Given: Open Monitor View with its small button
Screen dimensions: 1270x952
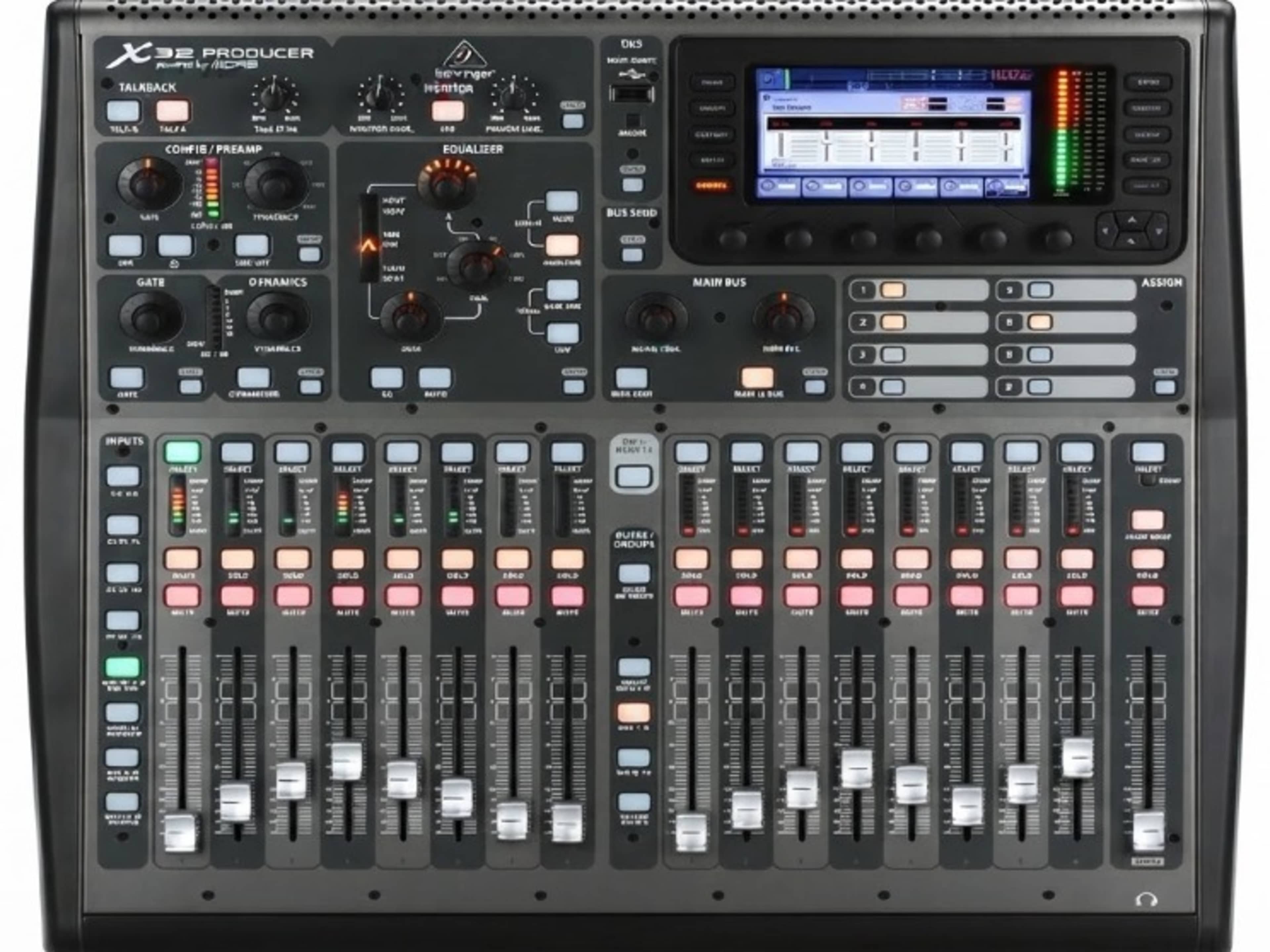Looking at the screenshot, I should point(572,121).
